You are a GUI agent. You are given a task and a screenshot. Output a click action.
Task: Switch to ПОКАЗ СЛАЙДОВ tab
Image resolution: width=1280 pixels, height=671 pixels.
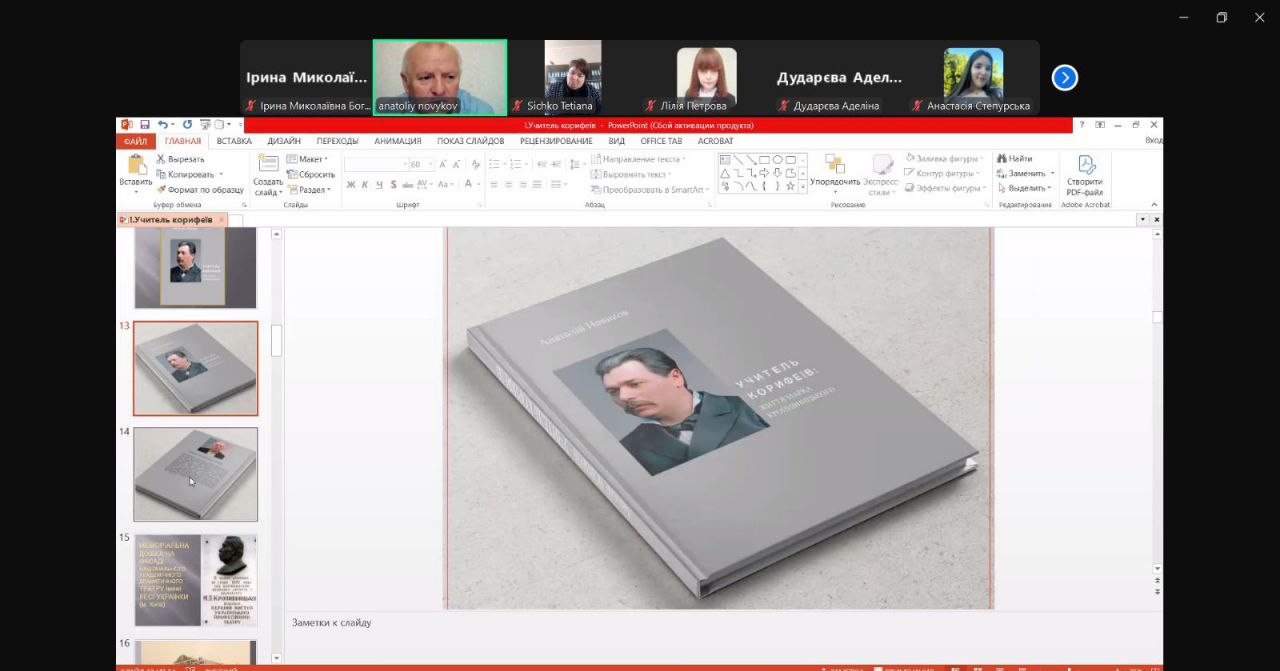click(470, 141)
